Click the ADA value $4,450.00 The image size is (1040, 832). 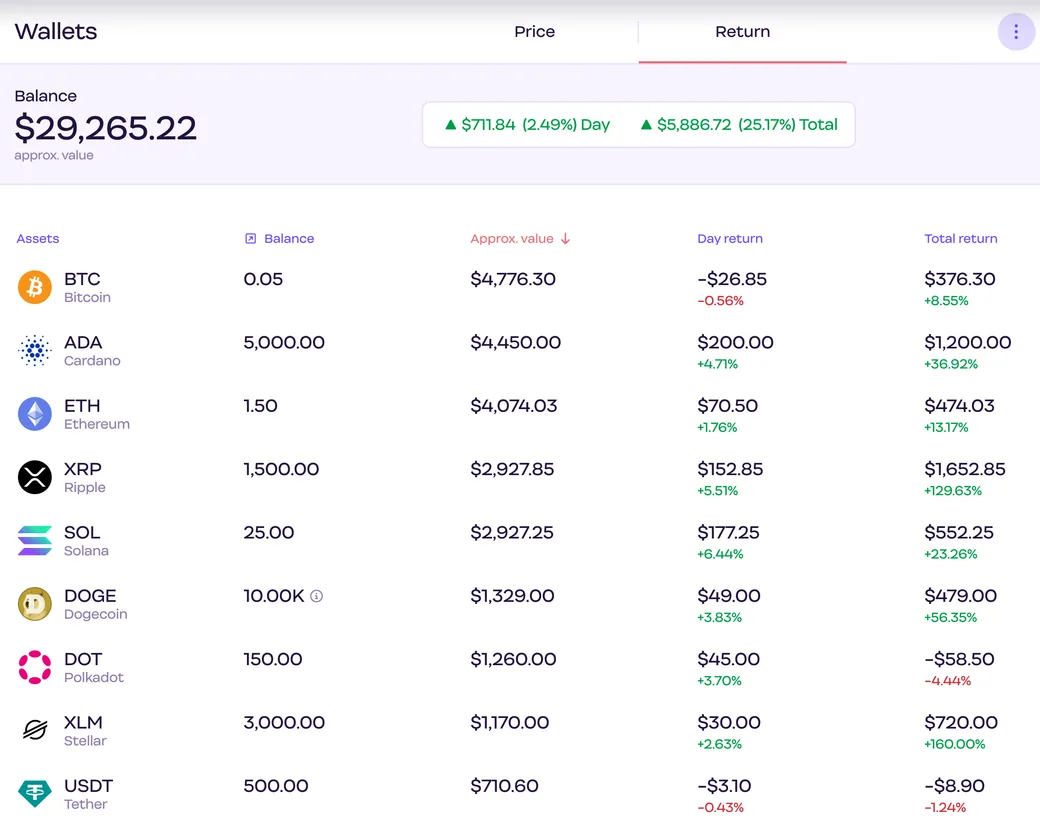pyautogui.click(x=515, y=342)
